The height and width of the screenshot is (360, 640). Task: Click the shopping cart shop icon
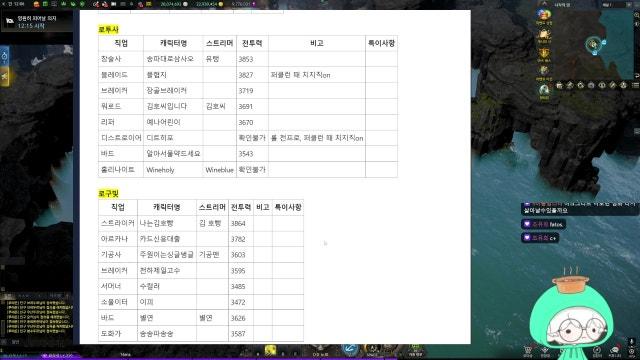tap(527, 350)
